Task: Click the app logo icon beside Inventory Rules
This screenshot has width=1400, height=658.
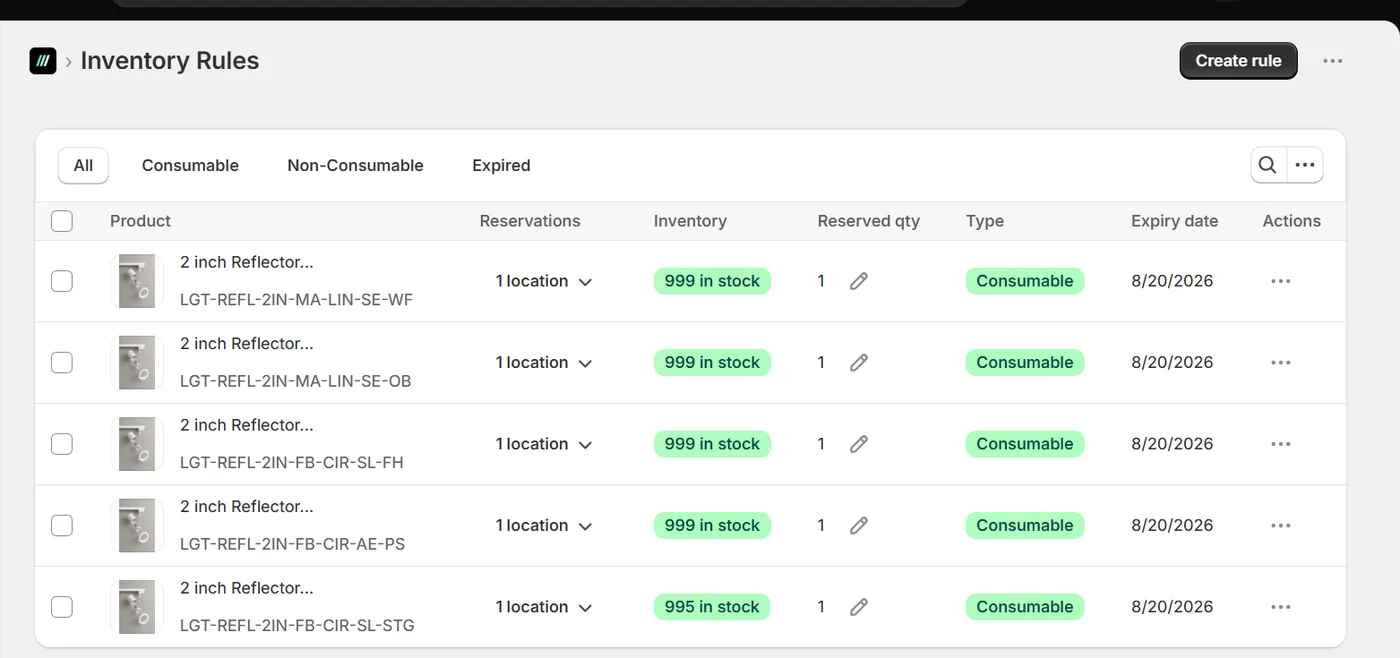Action: tap(43, 61)
